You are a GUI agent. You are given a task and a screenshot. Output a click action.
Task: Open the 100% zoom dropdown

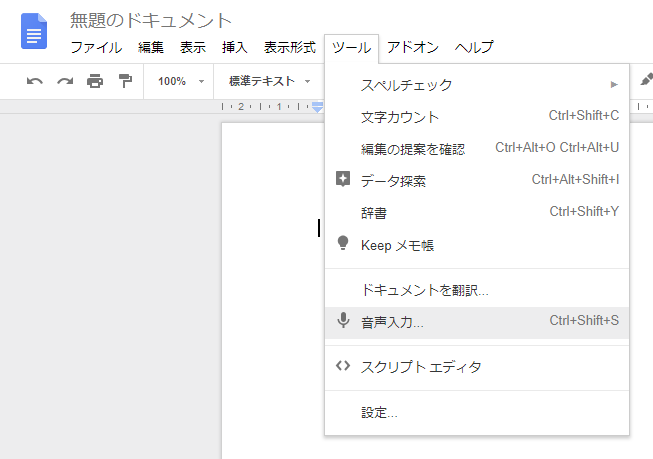click(x=181, y=81)
